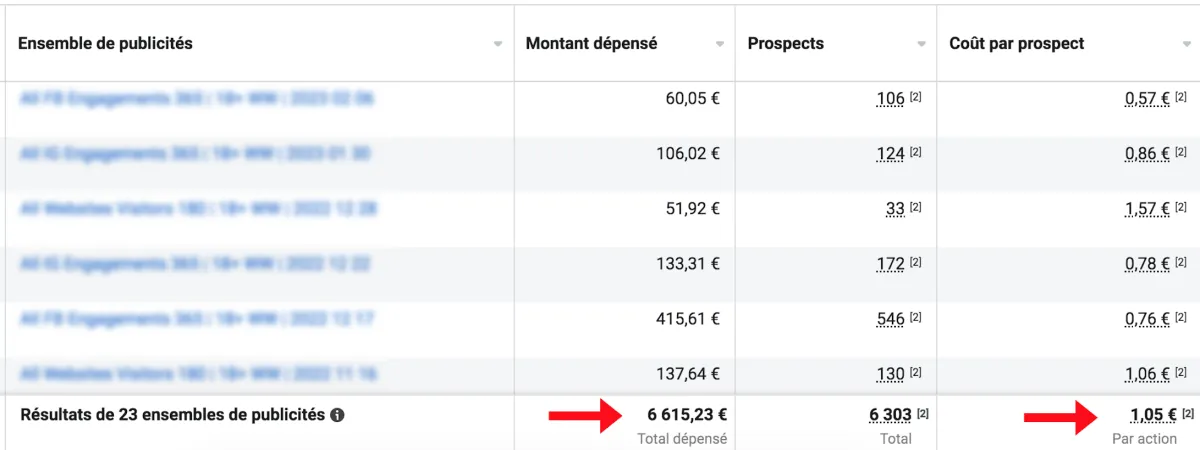
Task: Click the [2] footnote icon next to 124 prospects
Action: (916, 153)
